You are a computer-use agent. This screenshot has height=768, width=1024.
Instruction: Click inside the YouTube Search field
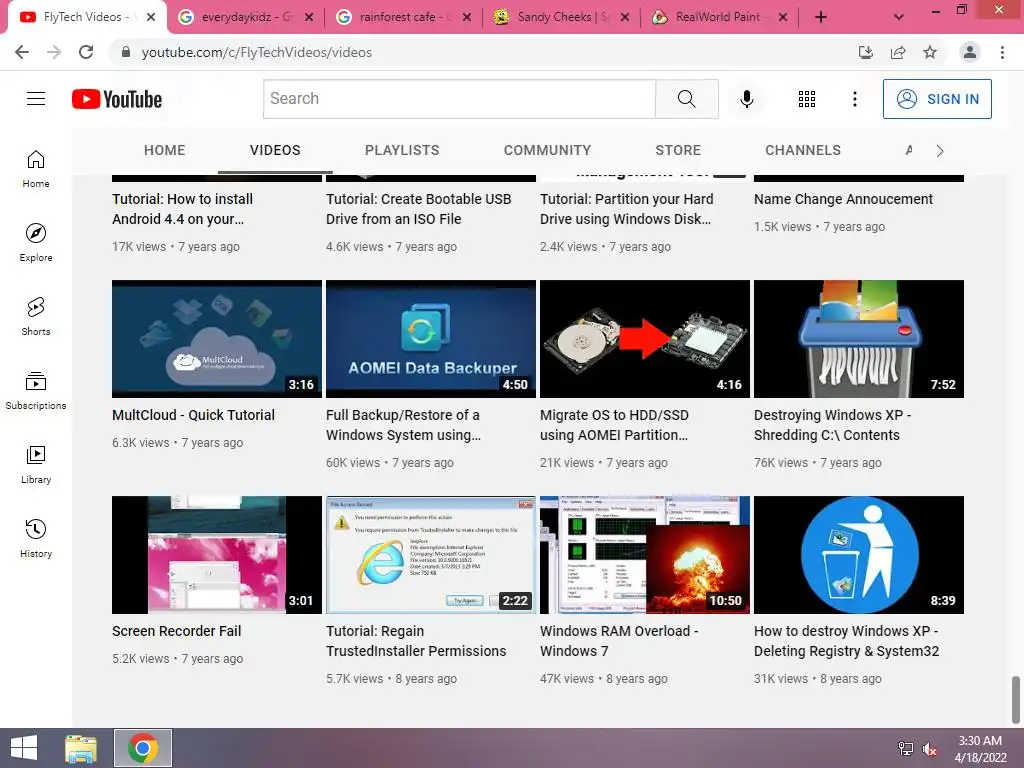coord(459,99)
